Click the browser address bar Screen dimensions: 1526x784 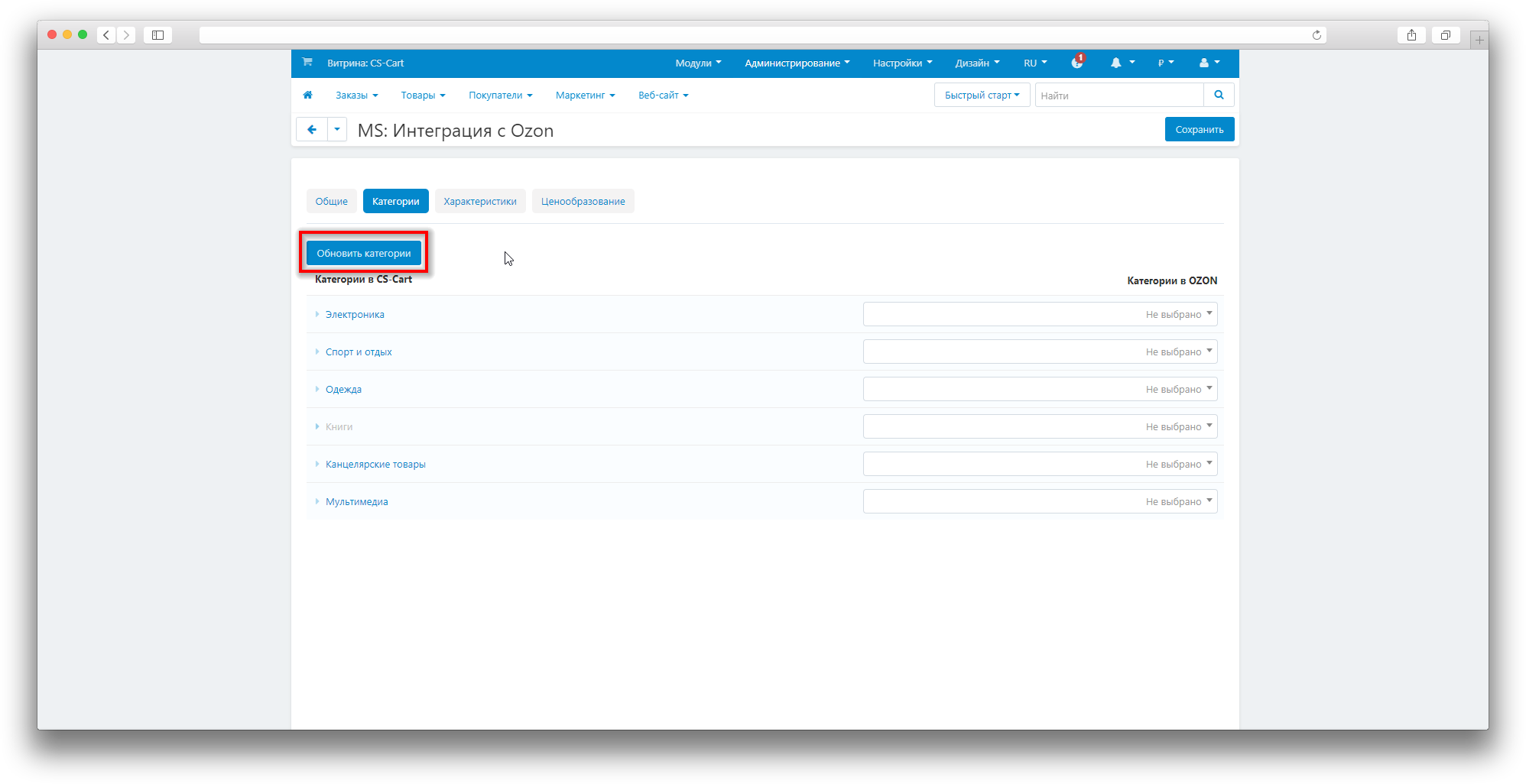(762, 35)
